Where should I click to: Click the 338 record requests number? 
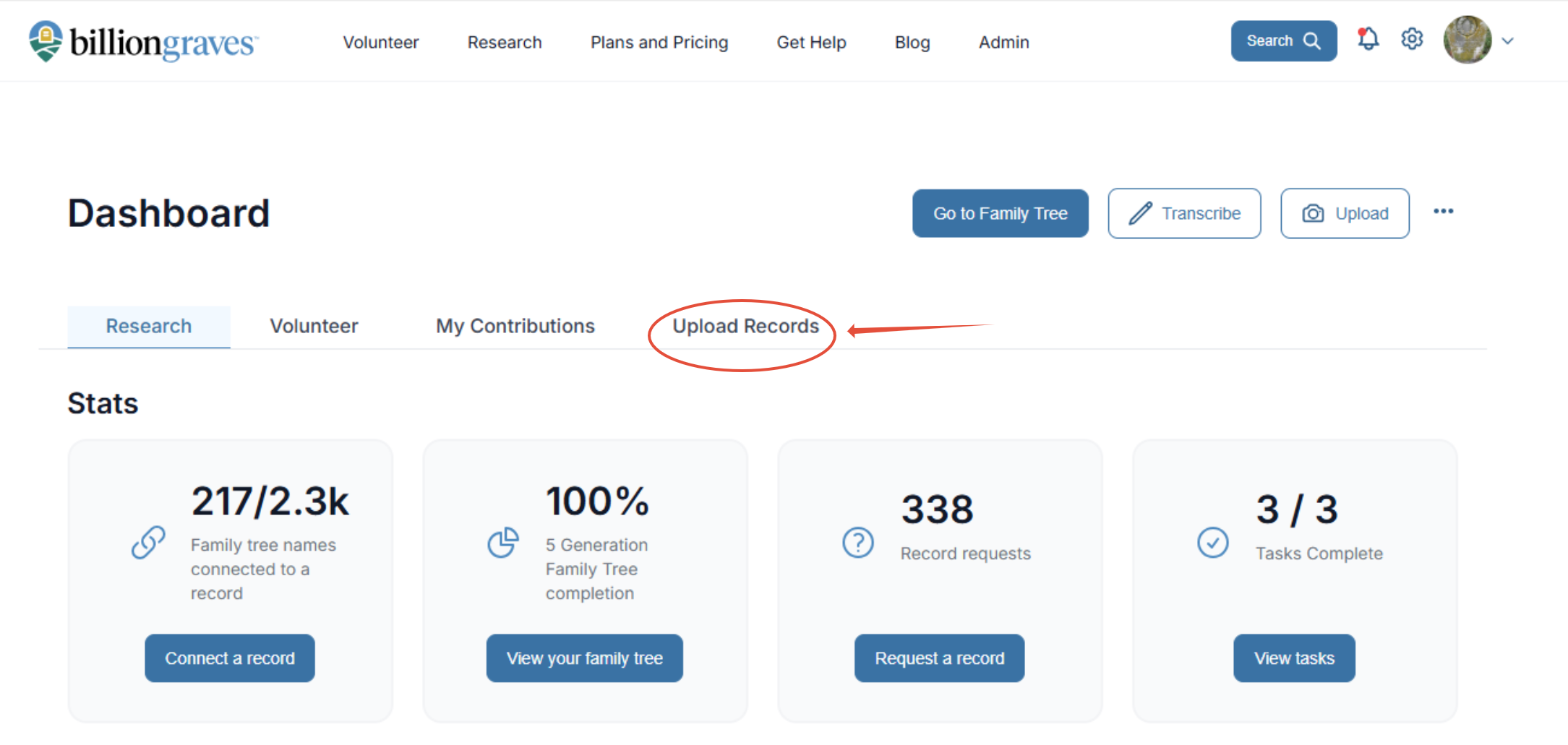[x=937, y=509]
